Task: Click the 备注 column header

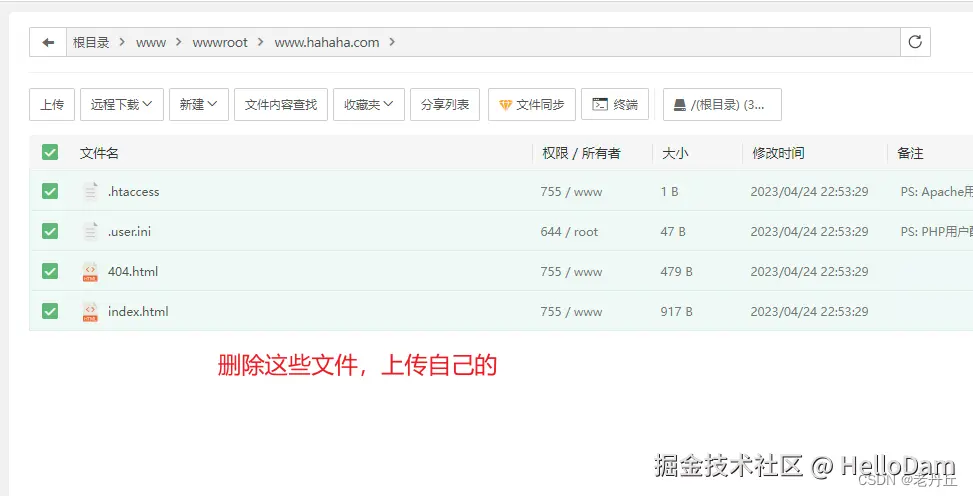Action: [910, 153]
